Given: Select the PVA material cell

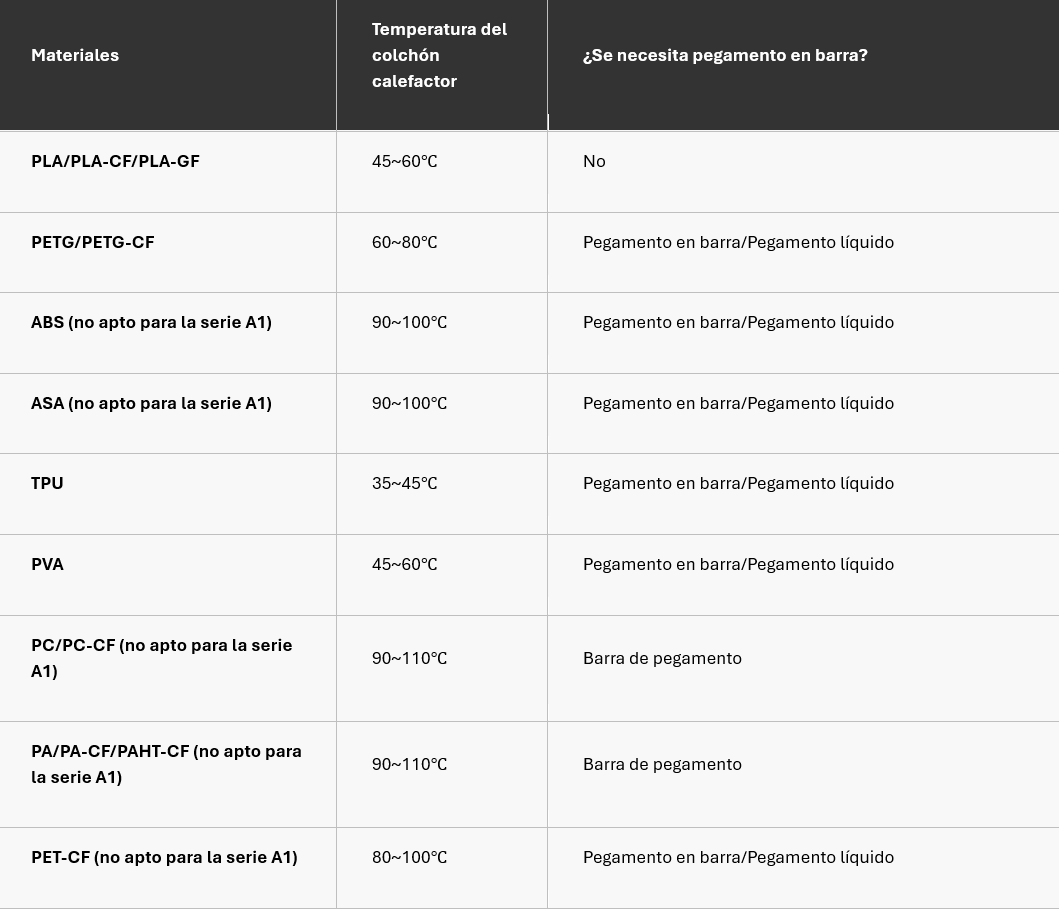Looking at the screenshot, I should click(47, 564).
